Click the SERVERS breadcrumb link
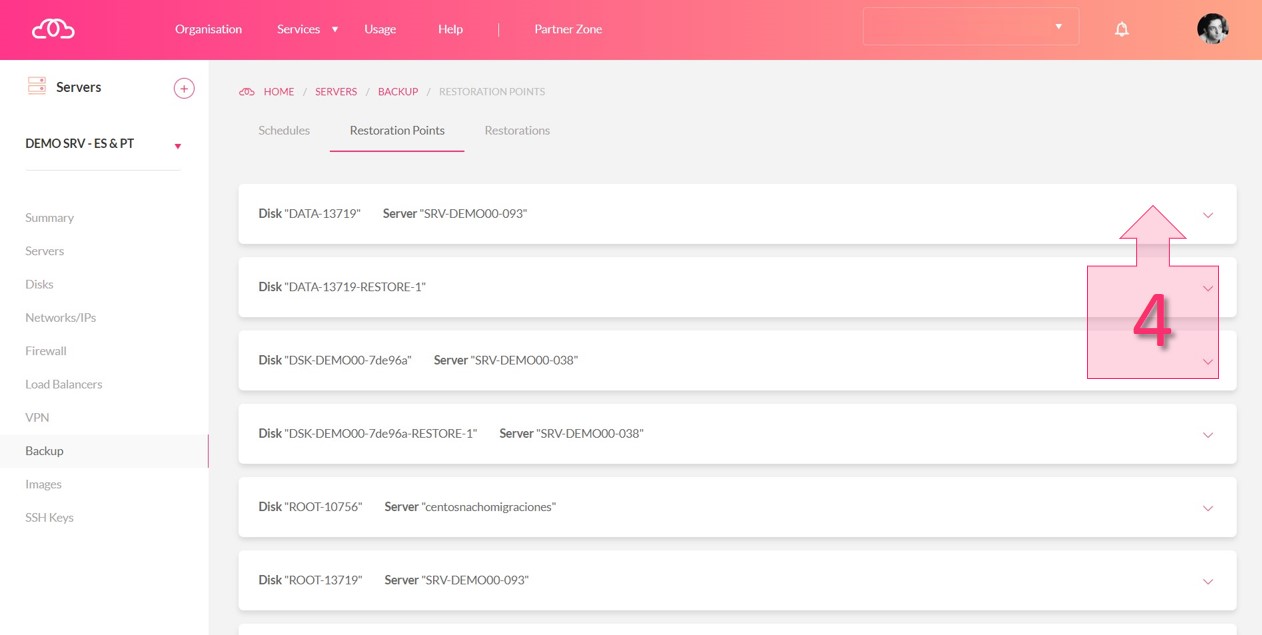Image resolution: width=1262 pixels, height=635 pixels. coord(336,92)
